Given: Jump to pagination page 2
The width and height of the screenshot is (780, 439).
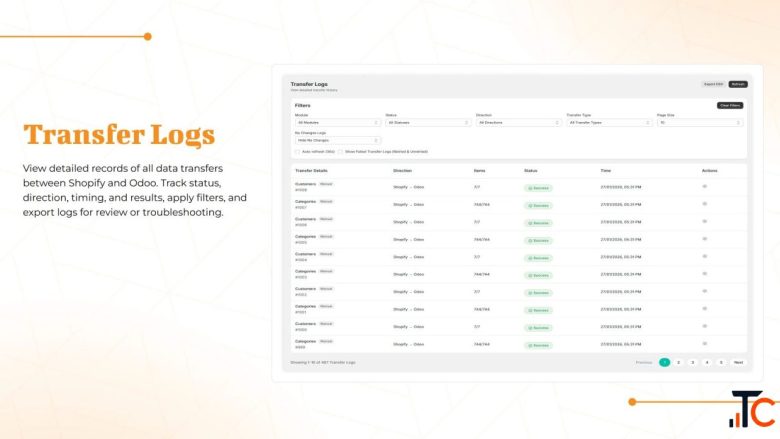Looking at the screenshot, I should pos(679,362).
